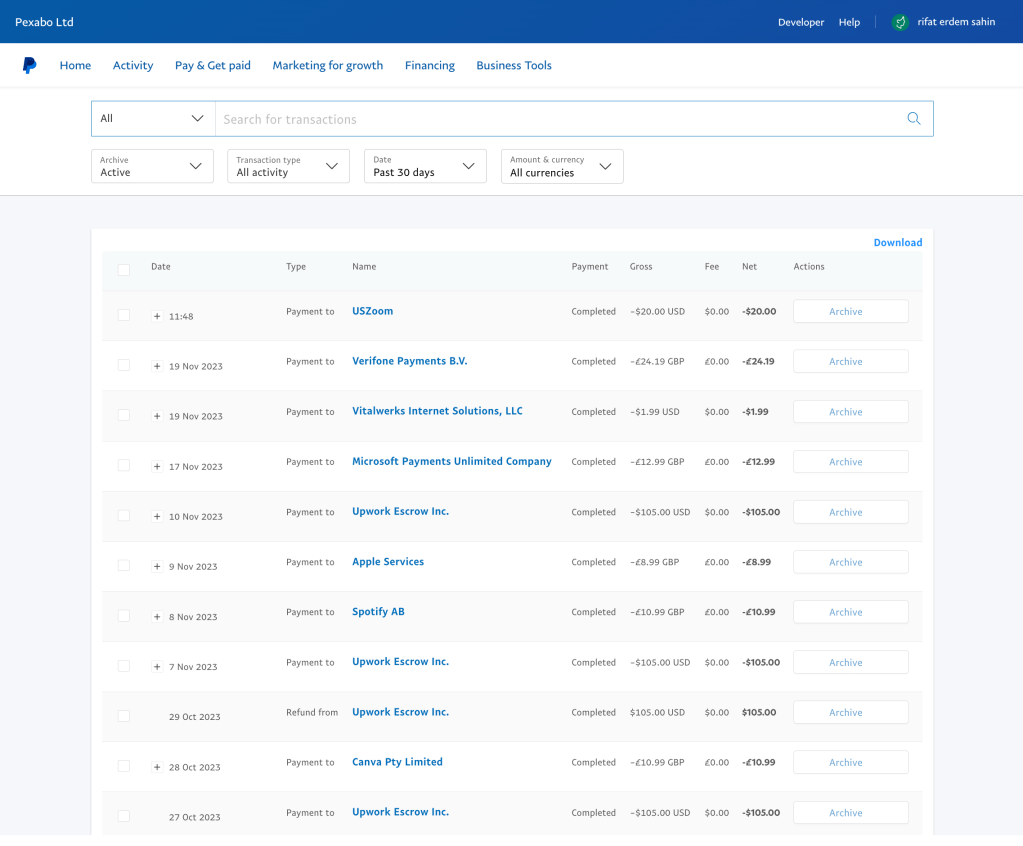The image size is (1023, 846).
Task: Open the Transaction type dropdown
Action: (288, 166)
